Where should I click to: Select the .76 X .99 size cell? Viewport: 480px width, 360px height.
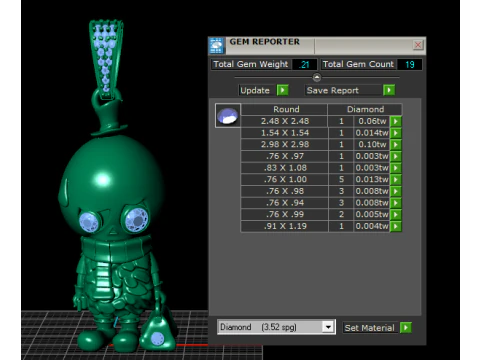click(x=284, y=215)
